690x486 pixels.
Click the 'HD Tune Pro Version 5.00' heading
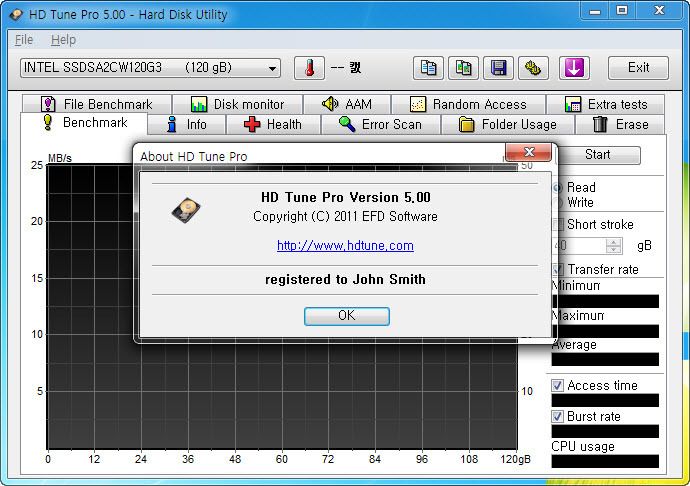pos(346,197)
